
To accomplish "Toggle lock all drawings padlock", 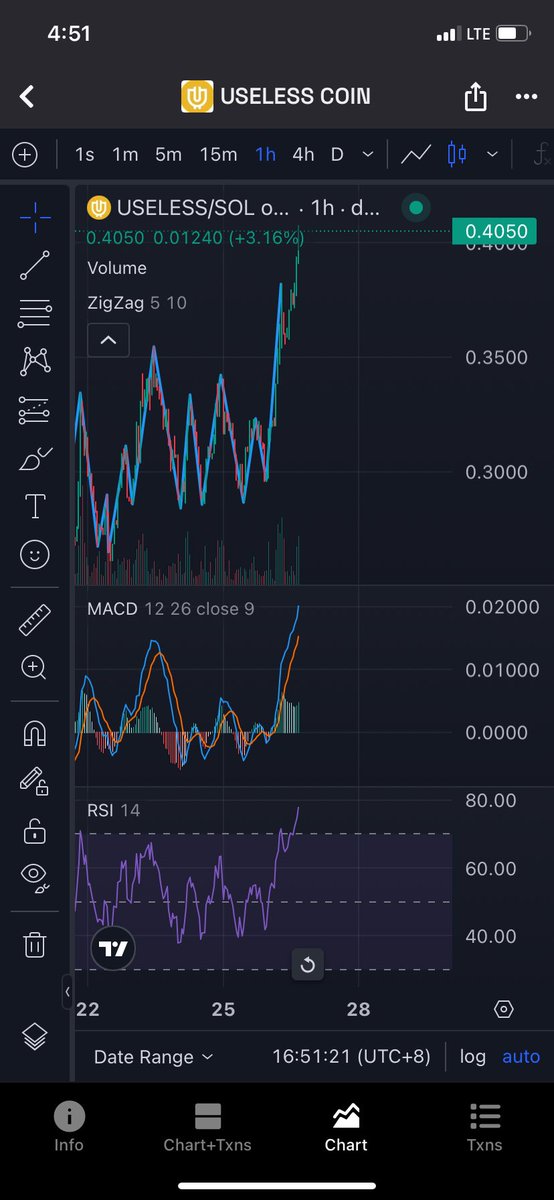I will [x=35, y=829].
